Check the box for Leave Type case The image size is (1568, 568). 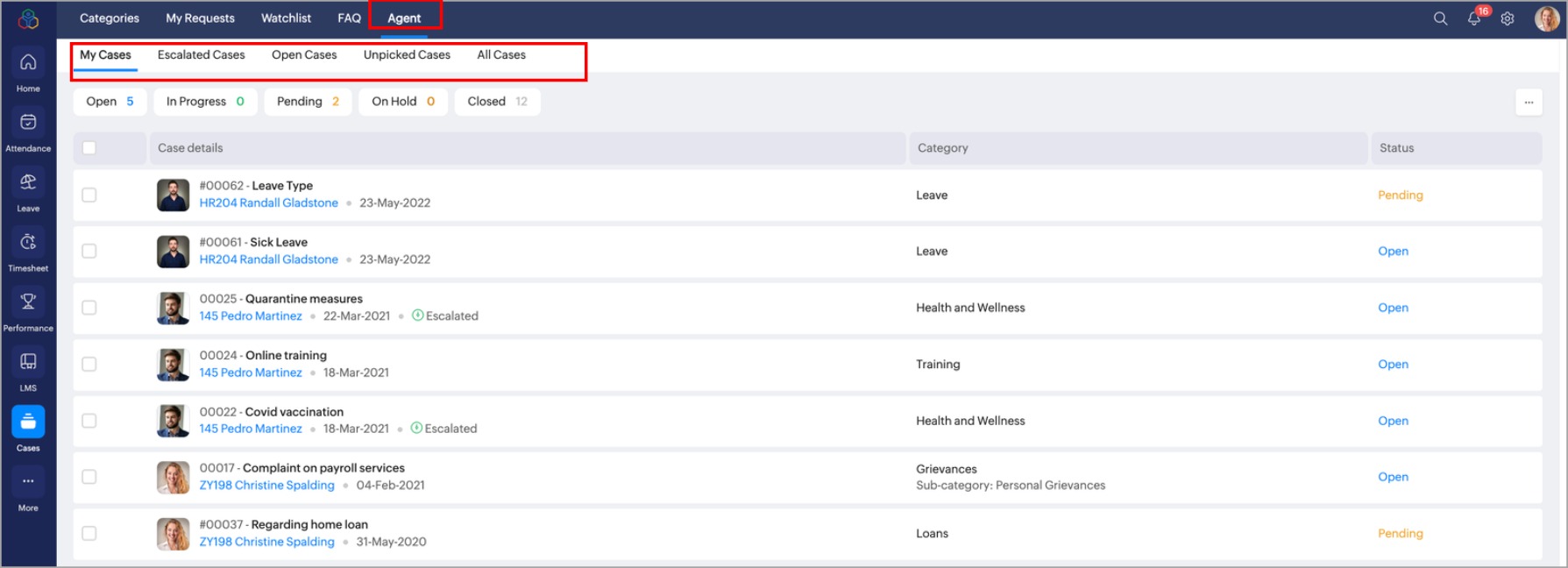(89, 195)
